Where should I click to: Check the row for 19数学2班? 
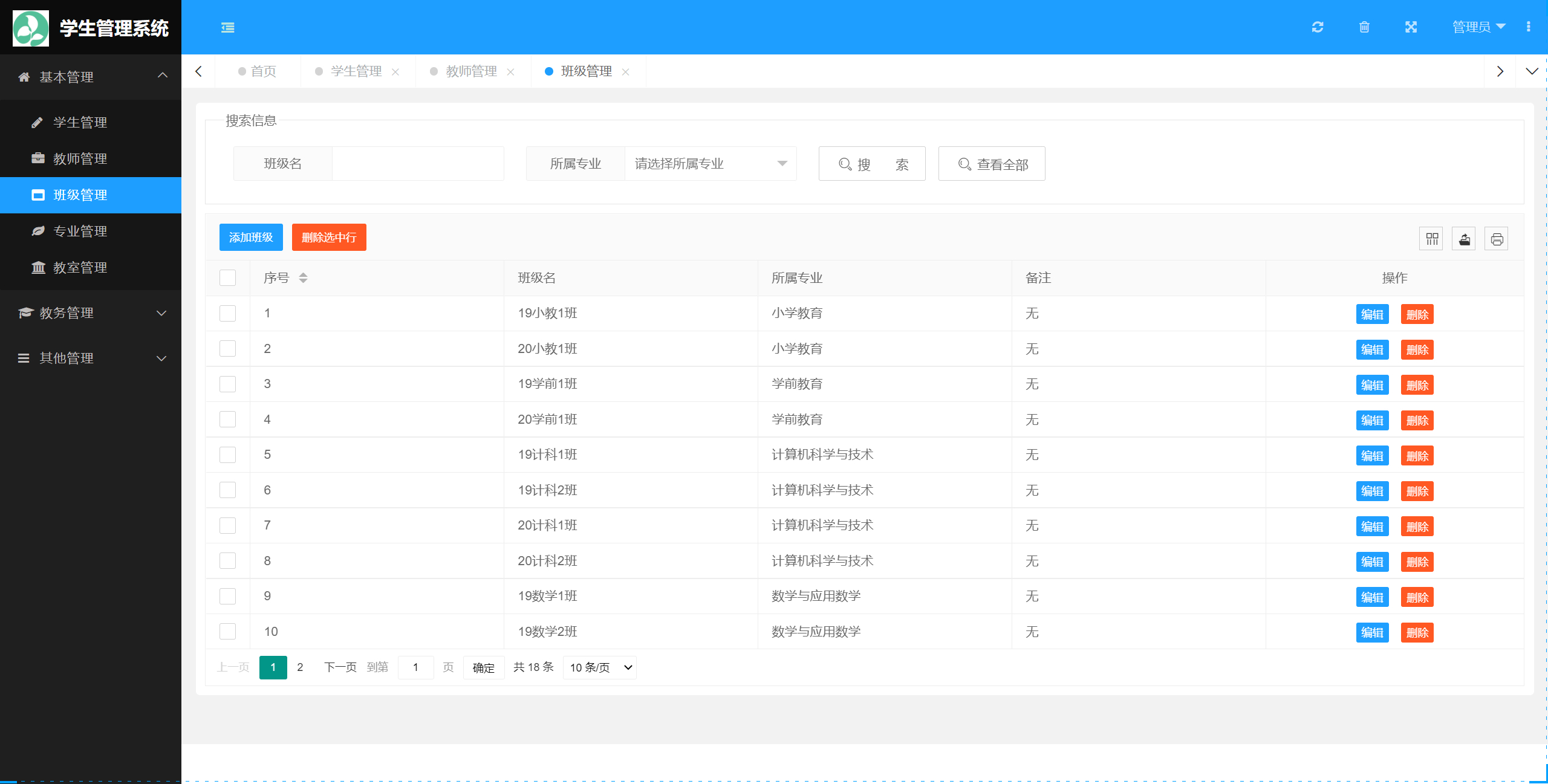pos(227,632)
